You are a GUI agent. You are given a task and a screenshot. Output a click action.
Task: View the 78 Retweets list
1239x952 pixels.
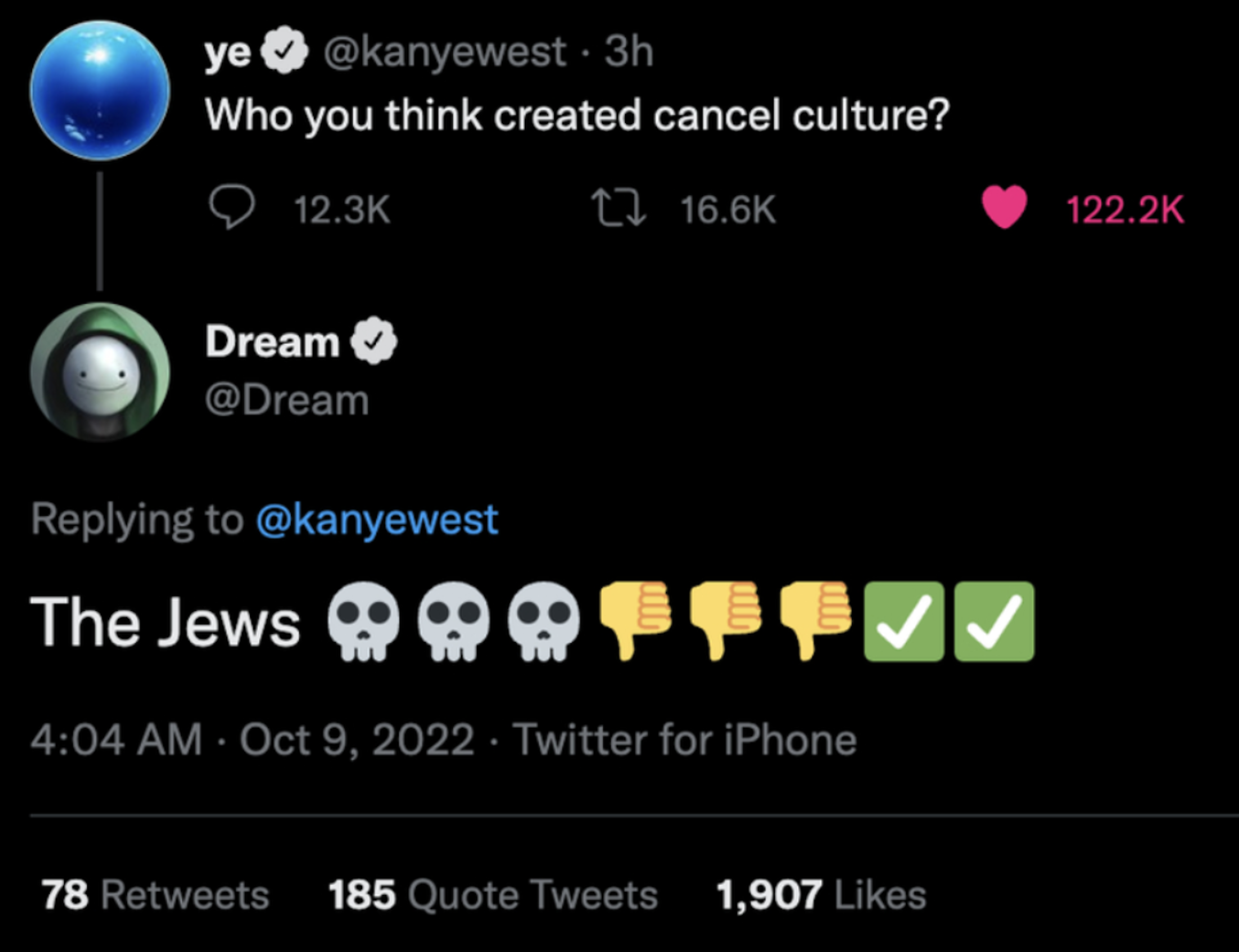(155, 895)
